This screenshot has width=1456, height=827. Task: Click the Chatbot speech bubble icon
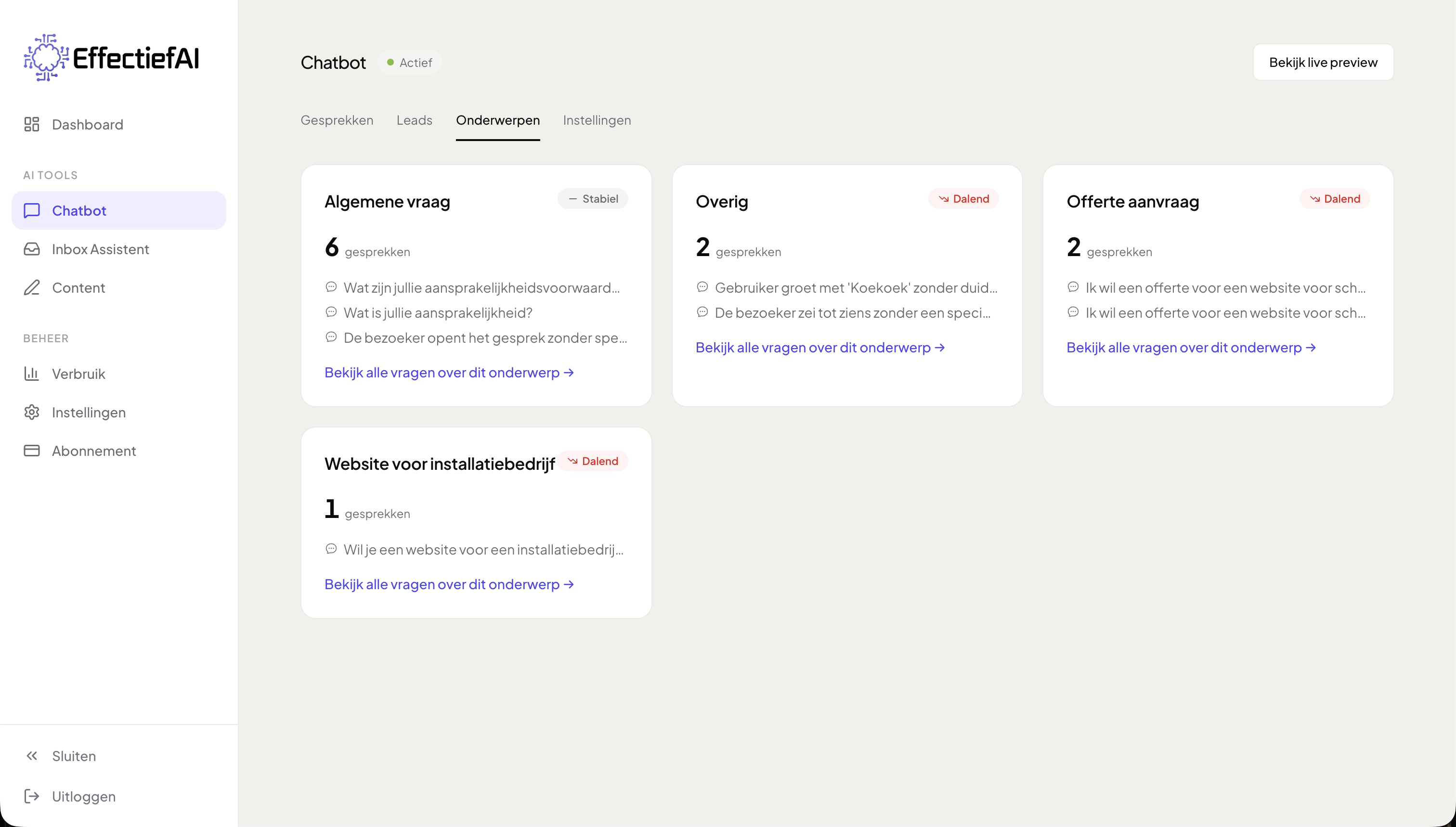coord(32,211)
